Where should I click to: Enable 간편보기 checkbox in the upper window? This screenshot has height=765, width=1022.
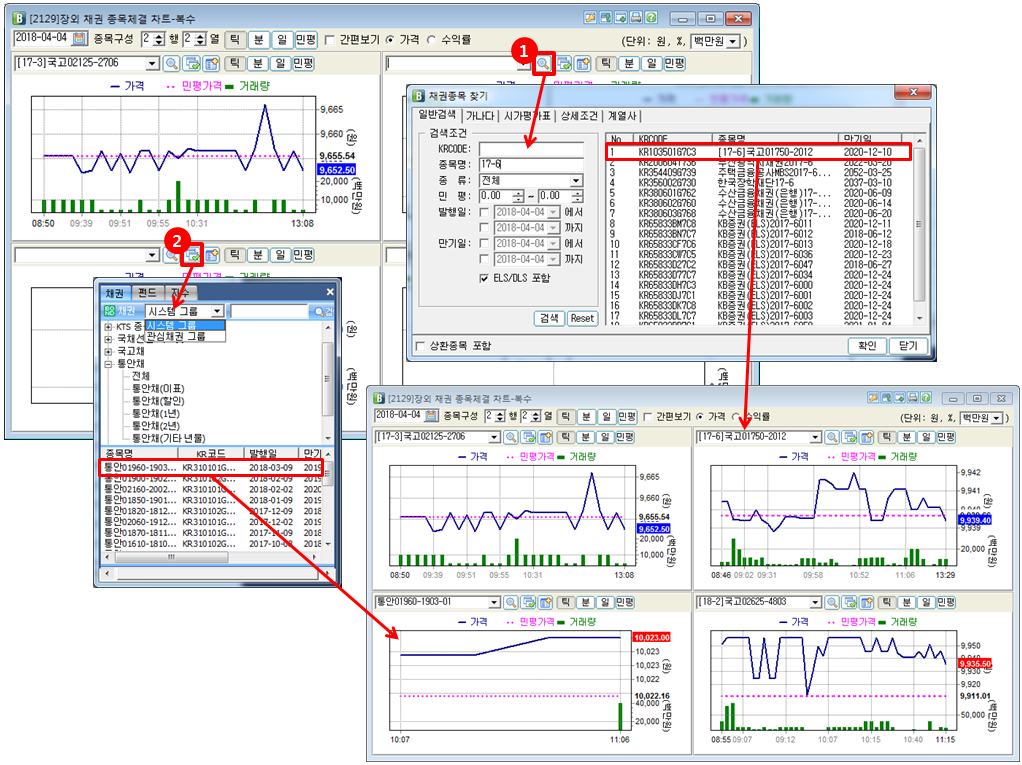tap(330, 40)
